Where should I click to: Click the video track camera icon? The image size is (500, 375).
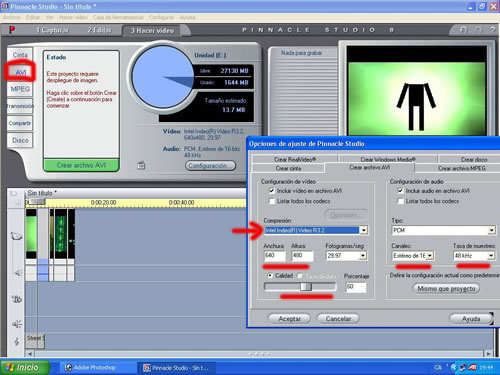(16, 236)
